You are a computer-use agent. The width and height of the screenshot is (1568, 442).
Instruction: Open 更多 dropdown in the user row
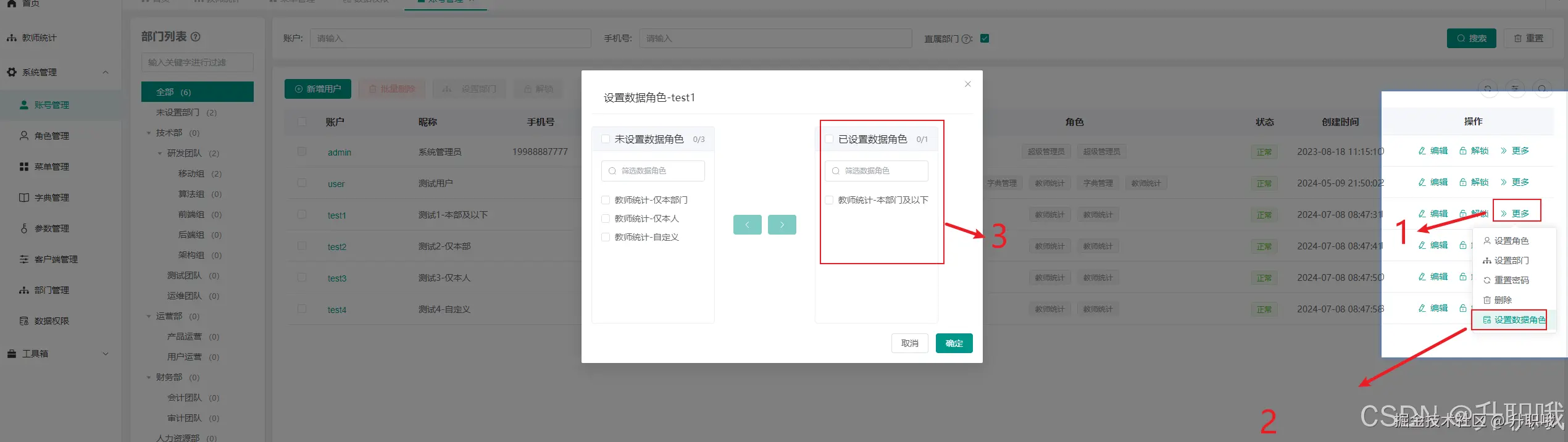[1514, 182]
